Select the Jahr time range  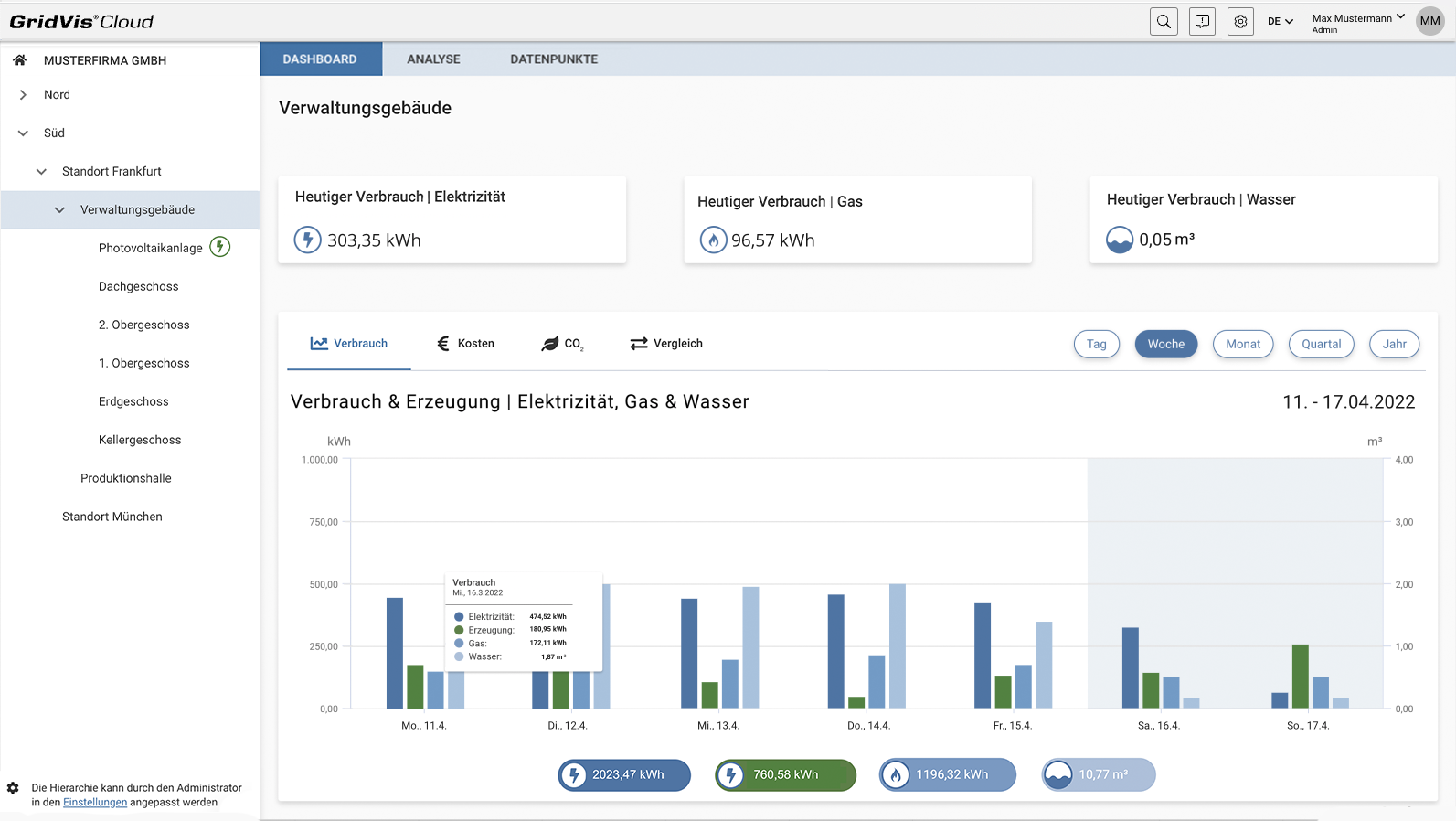pyautogui.click(x=1395, y=344)
